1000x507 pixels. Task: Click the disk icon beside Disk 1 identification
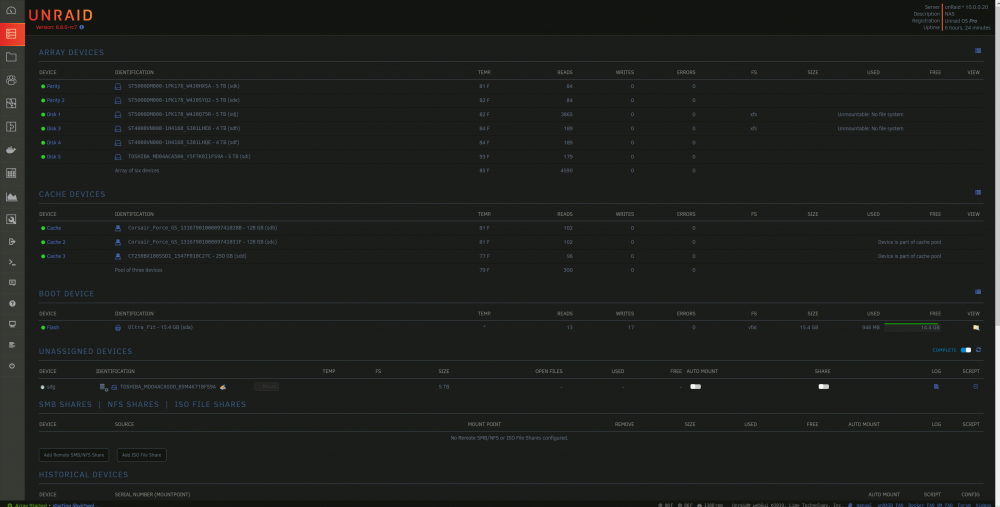[117, 114]
